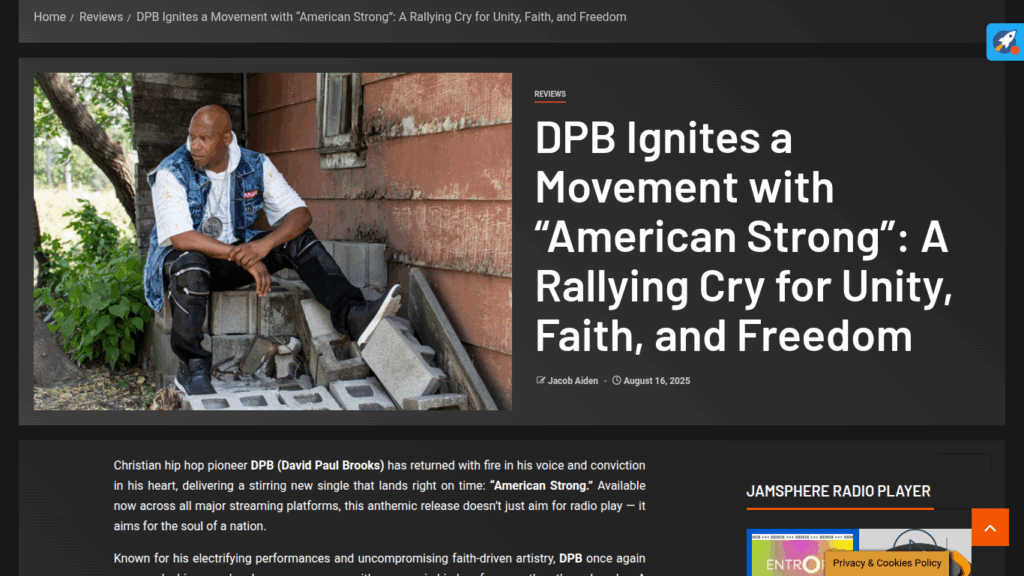Click the featured photo of DPB
The image size is (1024, 576).
pos(273,241)
